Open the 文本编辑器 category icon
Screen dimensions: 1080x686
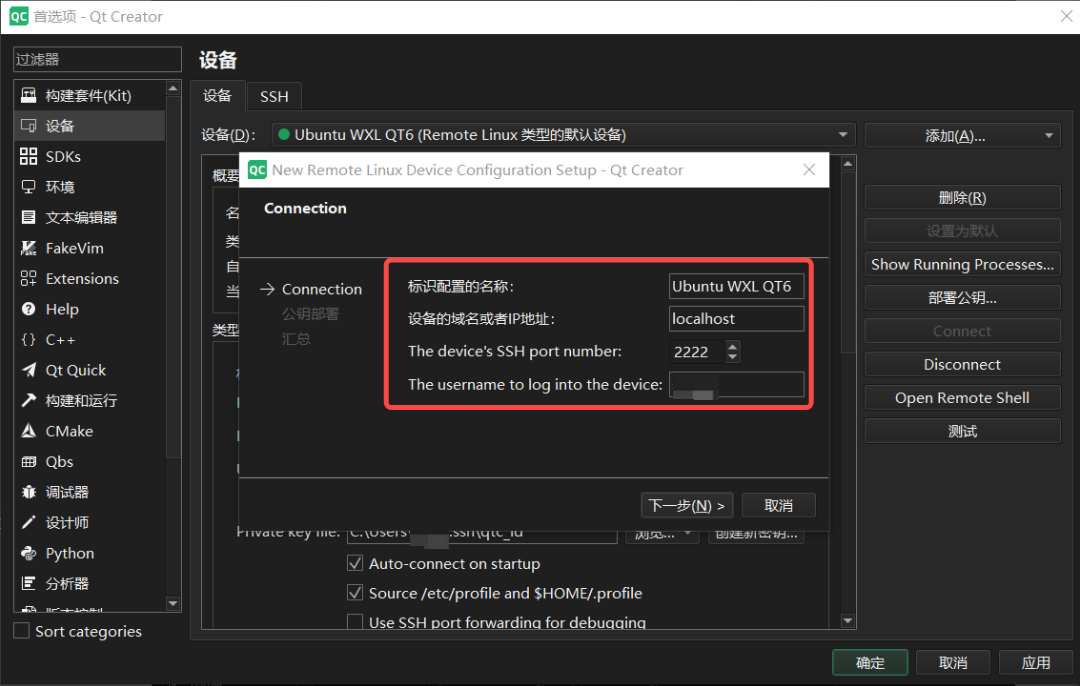coord(28,218)
